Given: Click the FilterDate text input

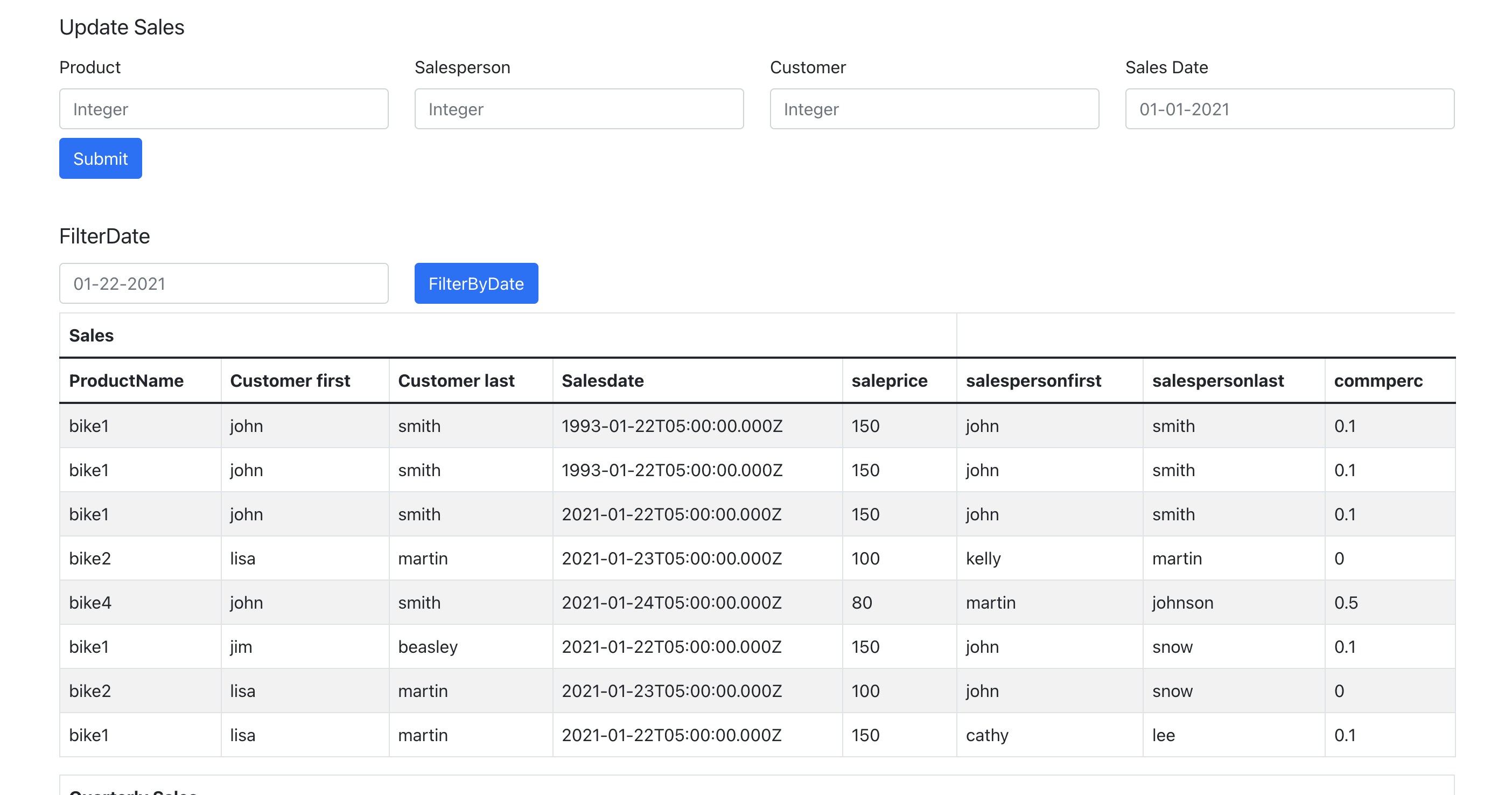Looking at the screenshot, I should click(223, 283).
